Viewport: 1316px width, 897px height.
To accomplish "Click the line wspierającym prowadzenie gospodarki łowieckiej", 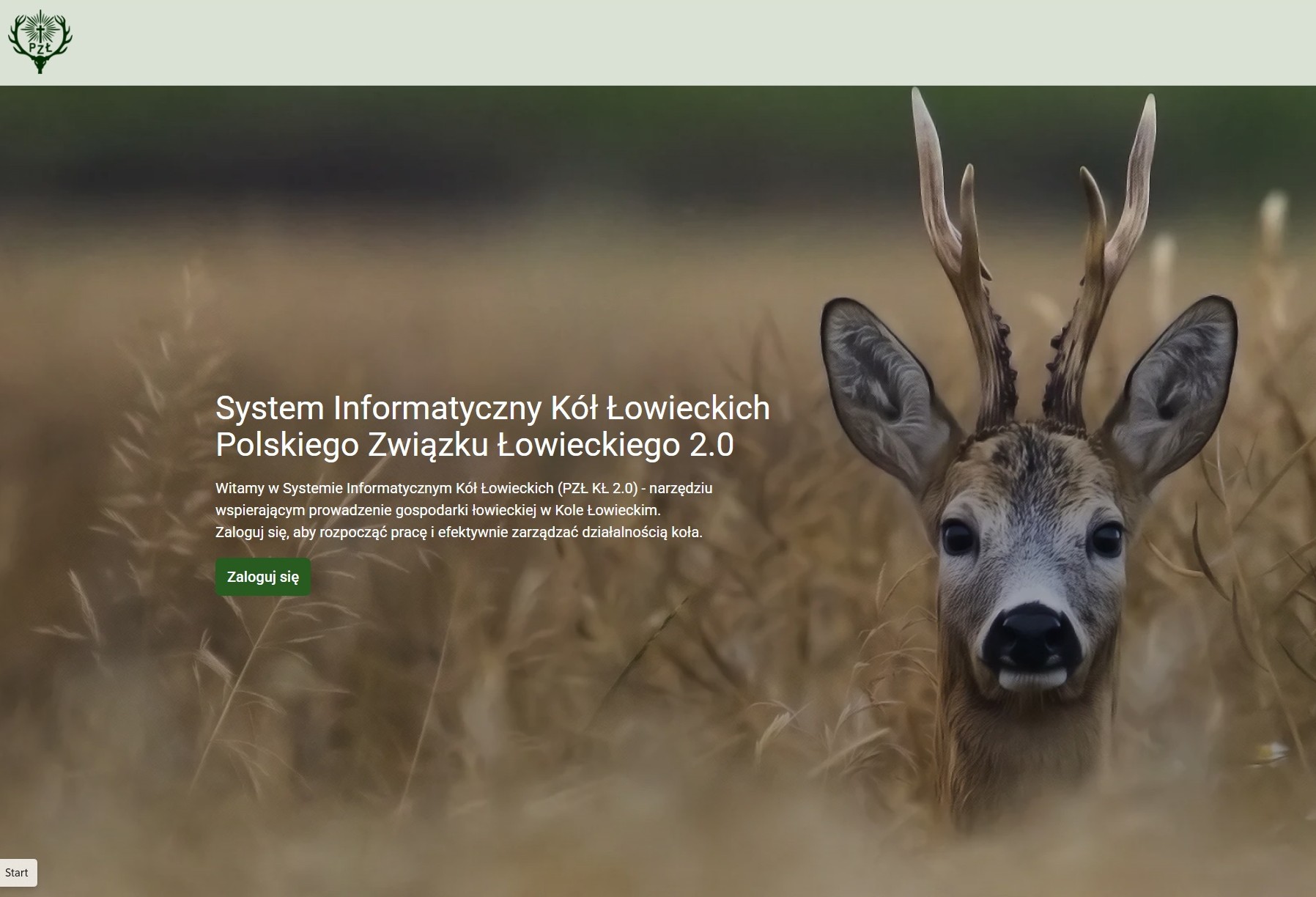I will (438, 510).
